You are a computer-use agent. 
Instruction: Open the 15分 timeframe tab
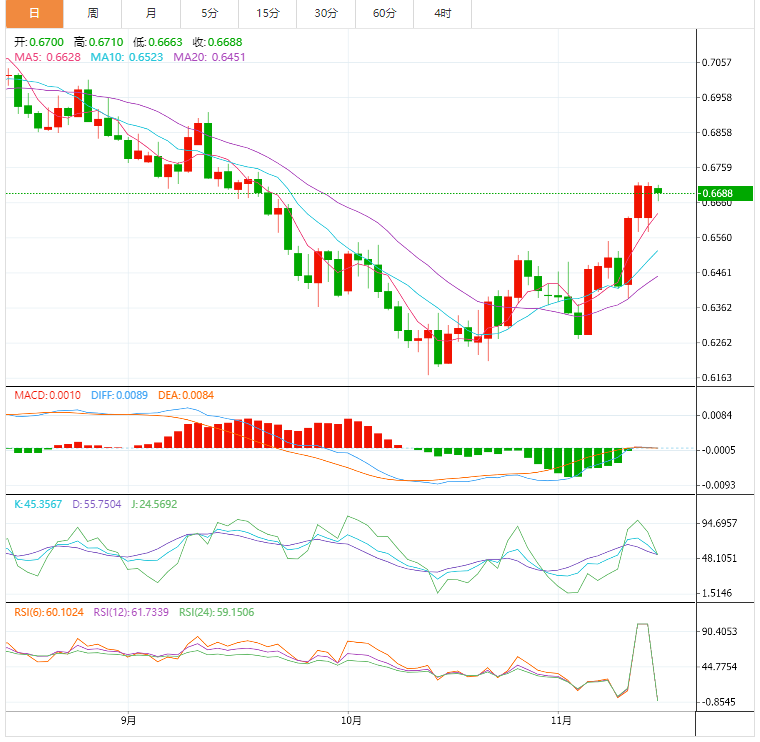tap(268, 14)
